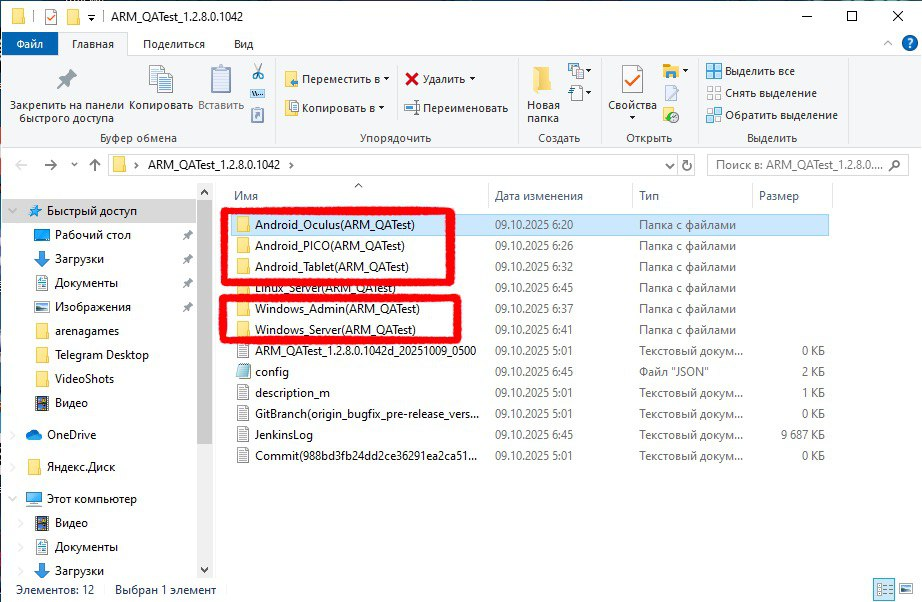Open the Переместить в dropdown

click(386, 79)
